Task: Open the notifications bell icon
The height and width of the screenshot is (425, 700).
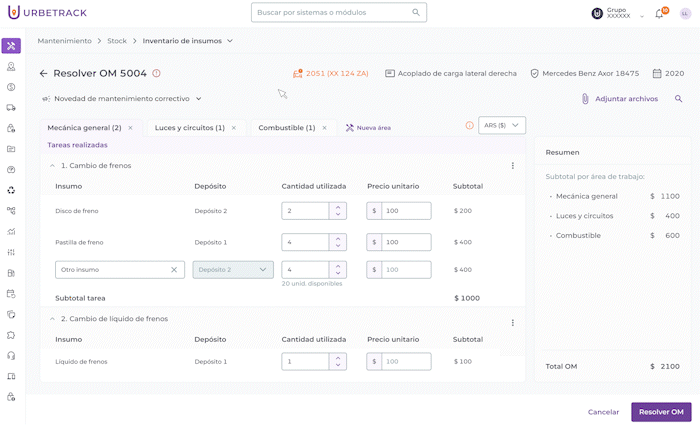Action: [x=659, y=14]
